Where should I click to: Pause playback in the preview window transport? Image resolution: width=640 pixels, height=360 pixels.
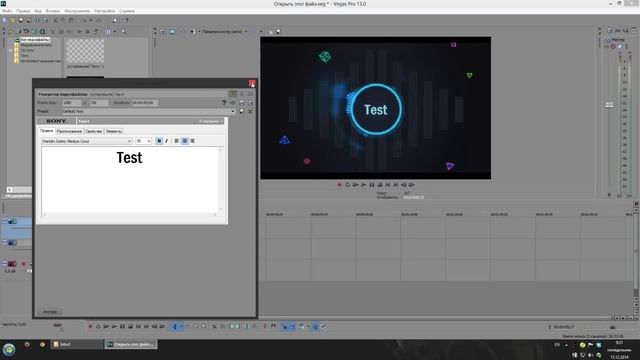[372, 185]
